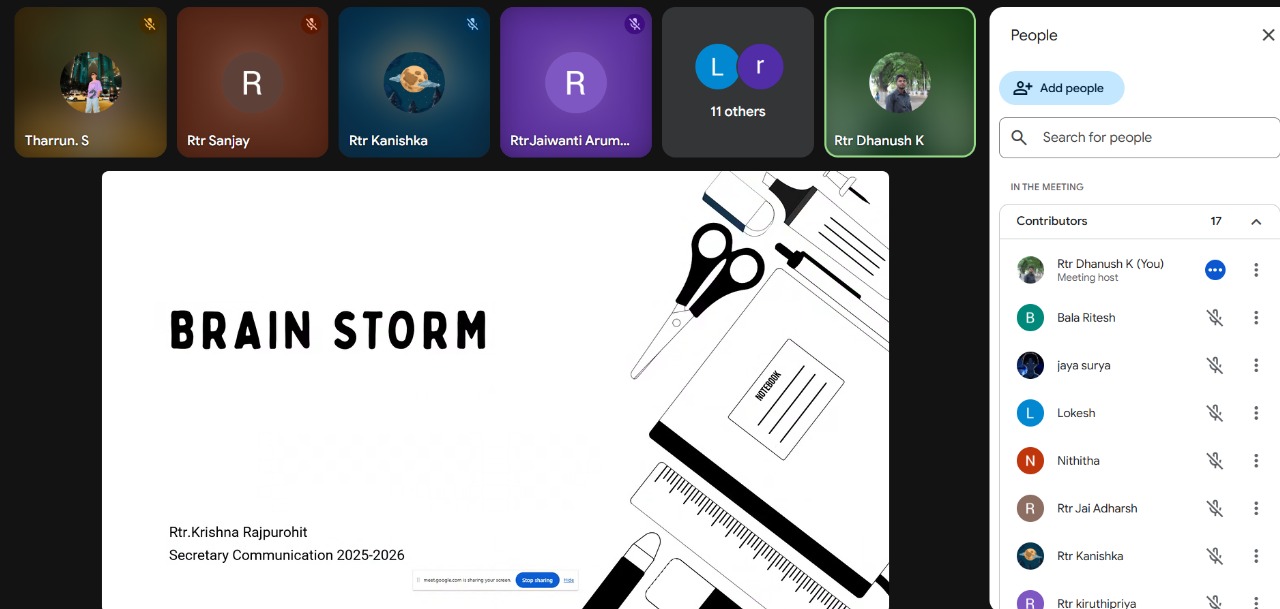Open more options for Bala Ritesh
Image resolution: width=1280 pixels, height=609 pixels.
click(x=1256, y=318)
